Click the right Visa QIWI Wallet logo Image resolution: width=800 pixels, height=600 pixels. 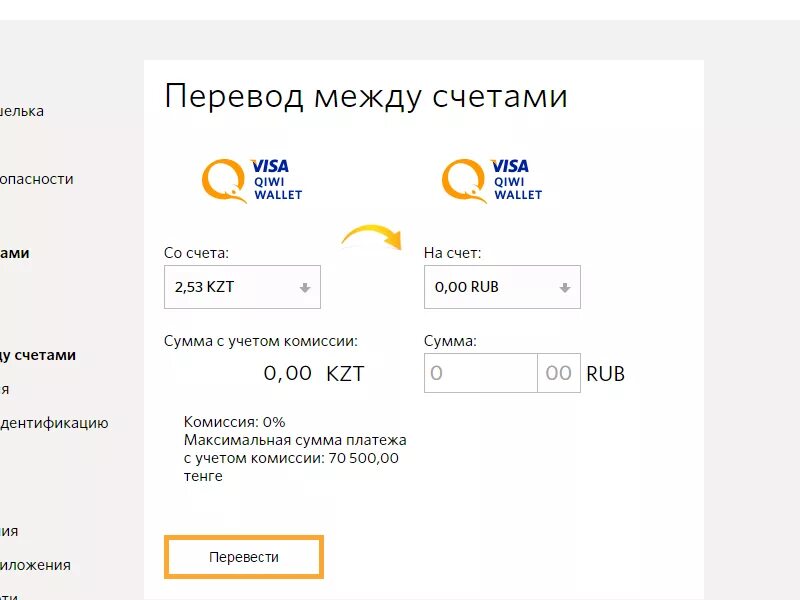point(492,180)
